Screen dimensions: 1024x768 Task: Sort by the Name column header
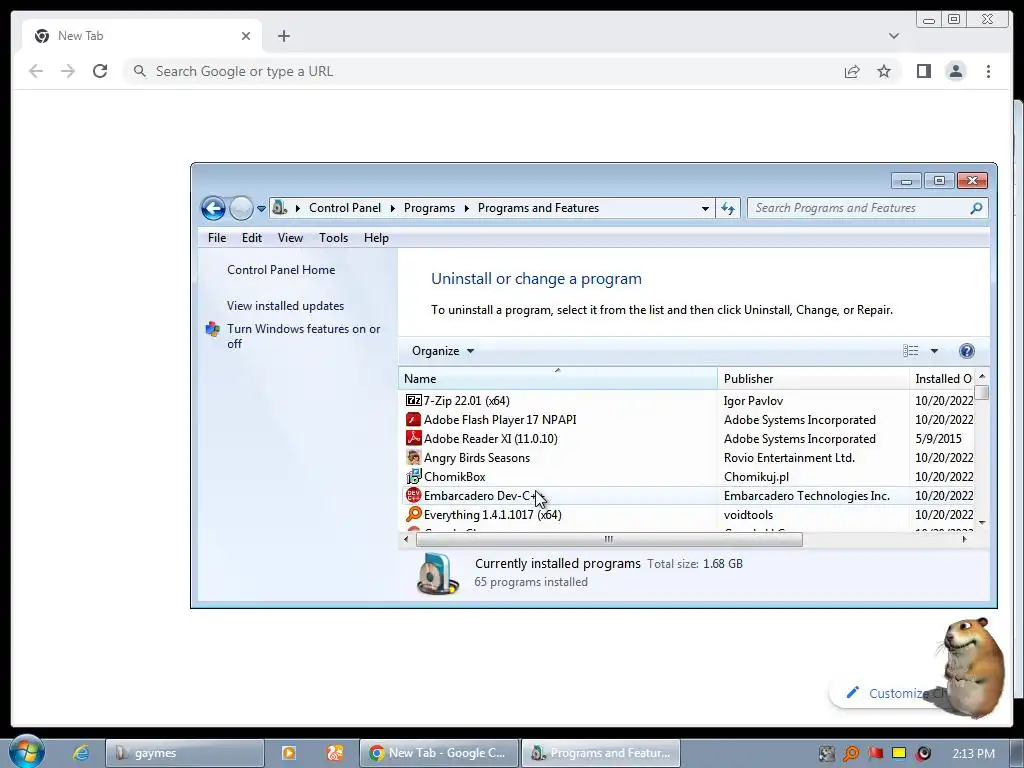pos(558,379)
